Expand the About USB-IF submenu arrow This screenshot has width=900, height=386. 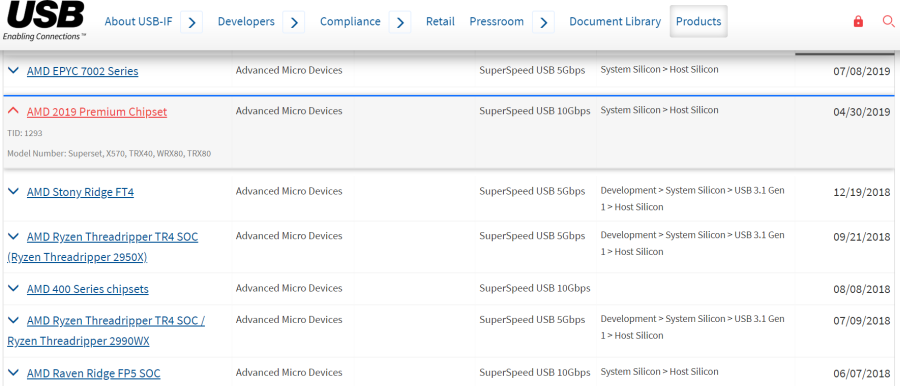point(192,22)
